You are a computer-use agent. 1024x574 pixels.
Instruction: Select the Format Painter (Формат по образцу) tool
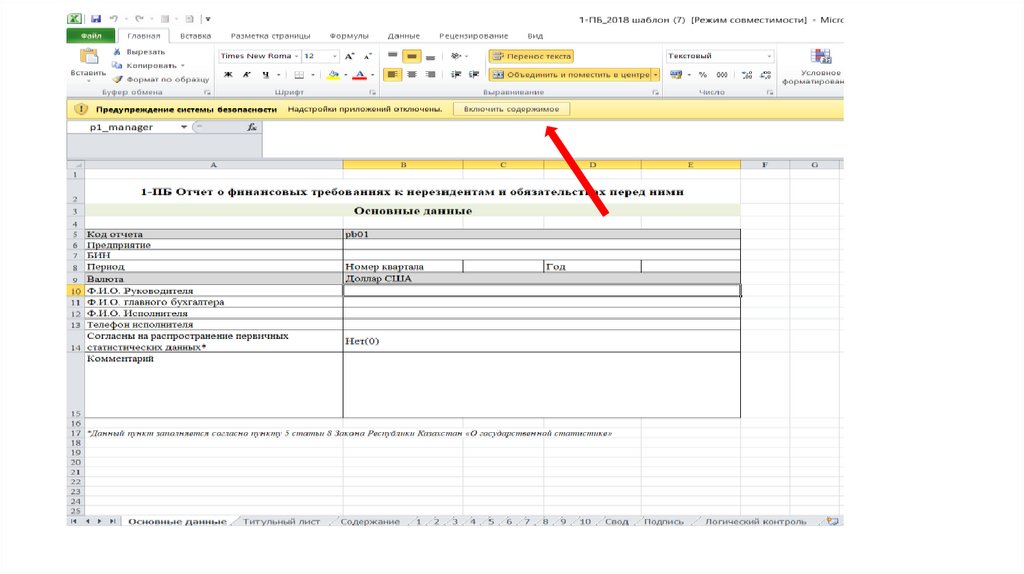(x=118, y=79)
